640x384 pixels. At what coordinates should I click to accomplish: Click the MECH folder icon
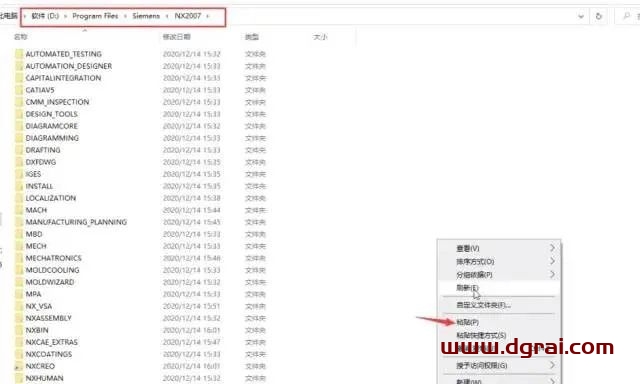click(x=19, y=246)
